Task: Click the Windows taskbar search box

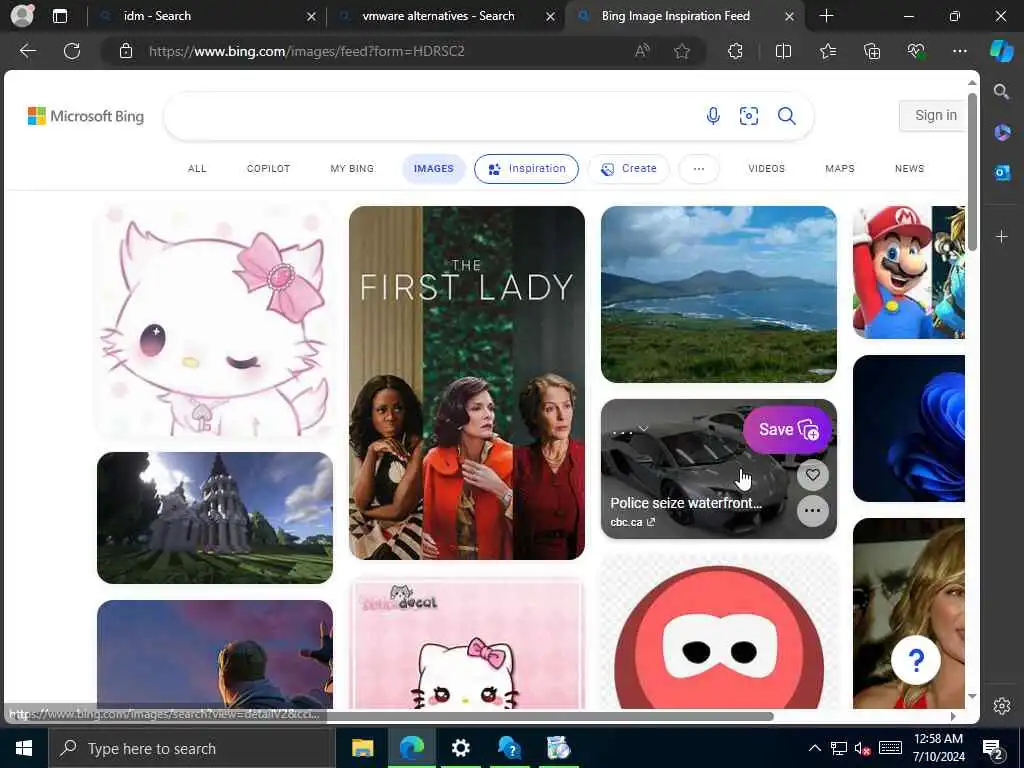Action: coord(192,748)
